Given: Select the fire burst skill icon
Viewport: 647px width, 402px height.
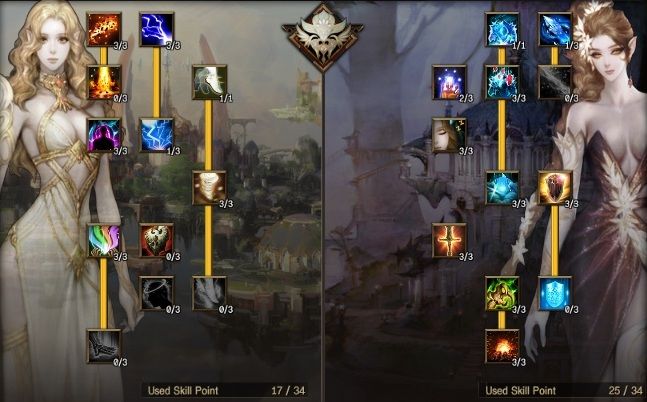Looking at the screenshot, I should (104, 30).
